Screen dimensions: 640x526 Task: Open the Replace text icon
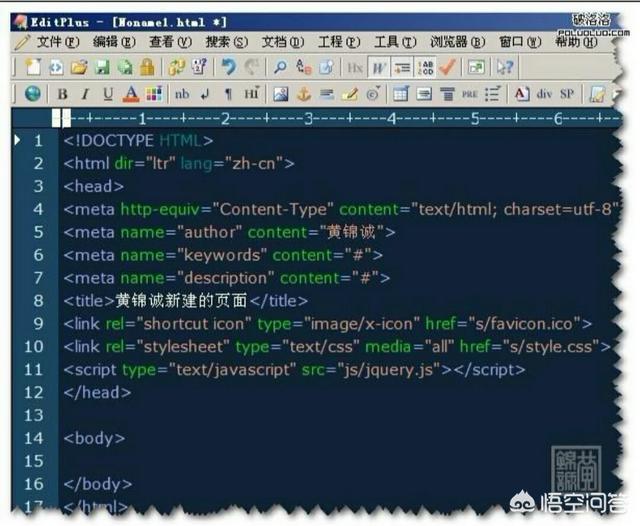pos(303,67)
